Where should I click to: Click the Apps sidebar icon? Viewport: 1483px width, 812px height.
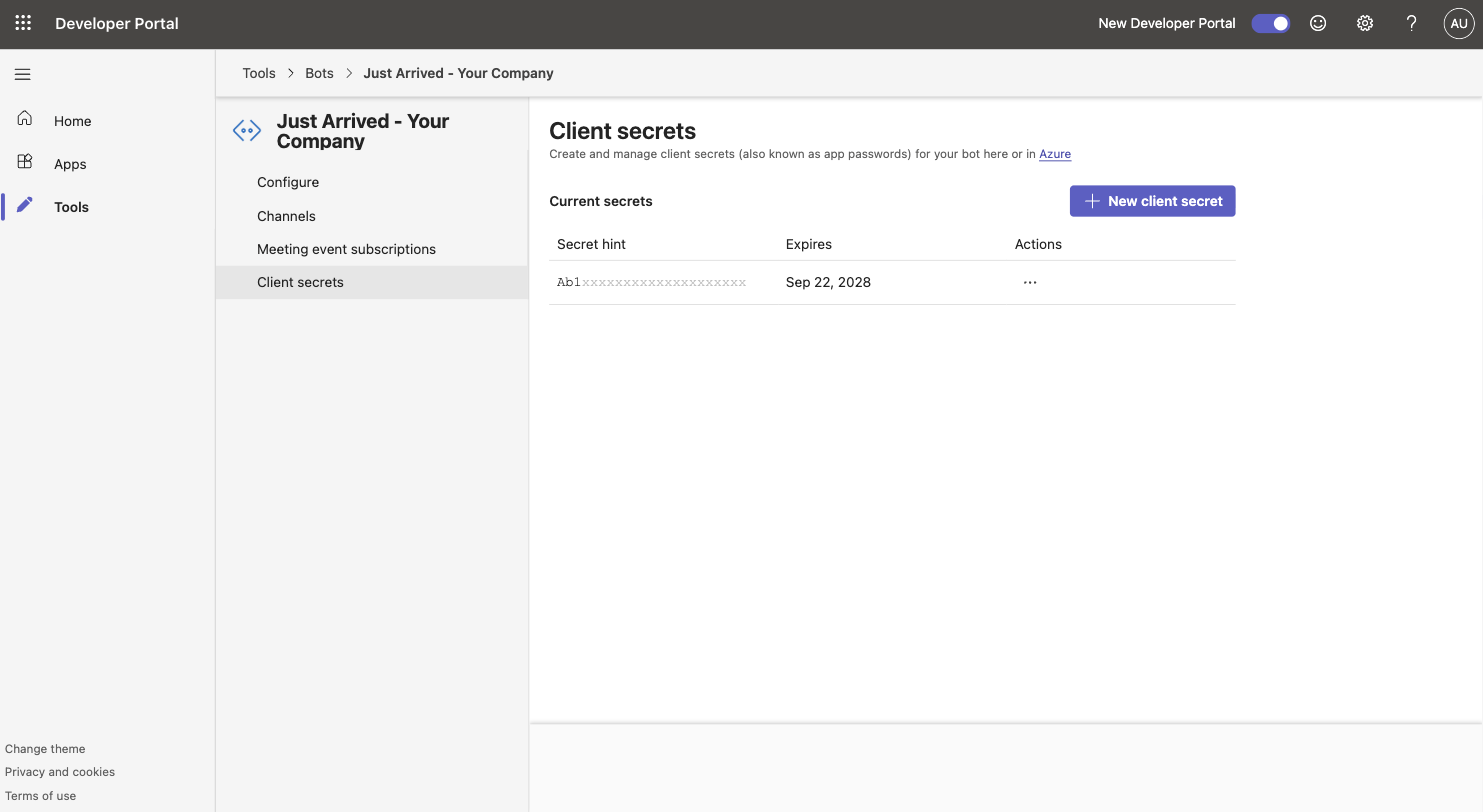click(25, 162)
